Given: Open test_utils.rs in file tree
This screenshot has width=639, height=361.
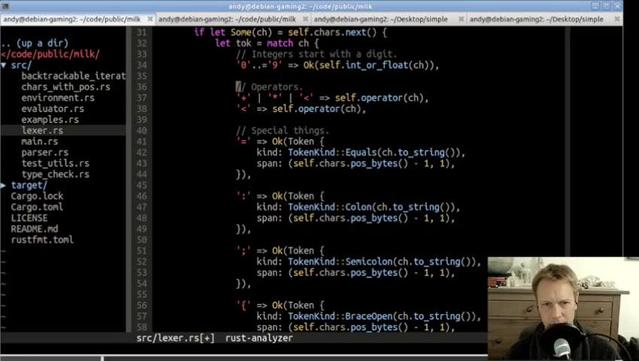Looking at the screenshot, I should coord(55,163).
